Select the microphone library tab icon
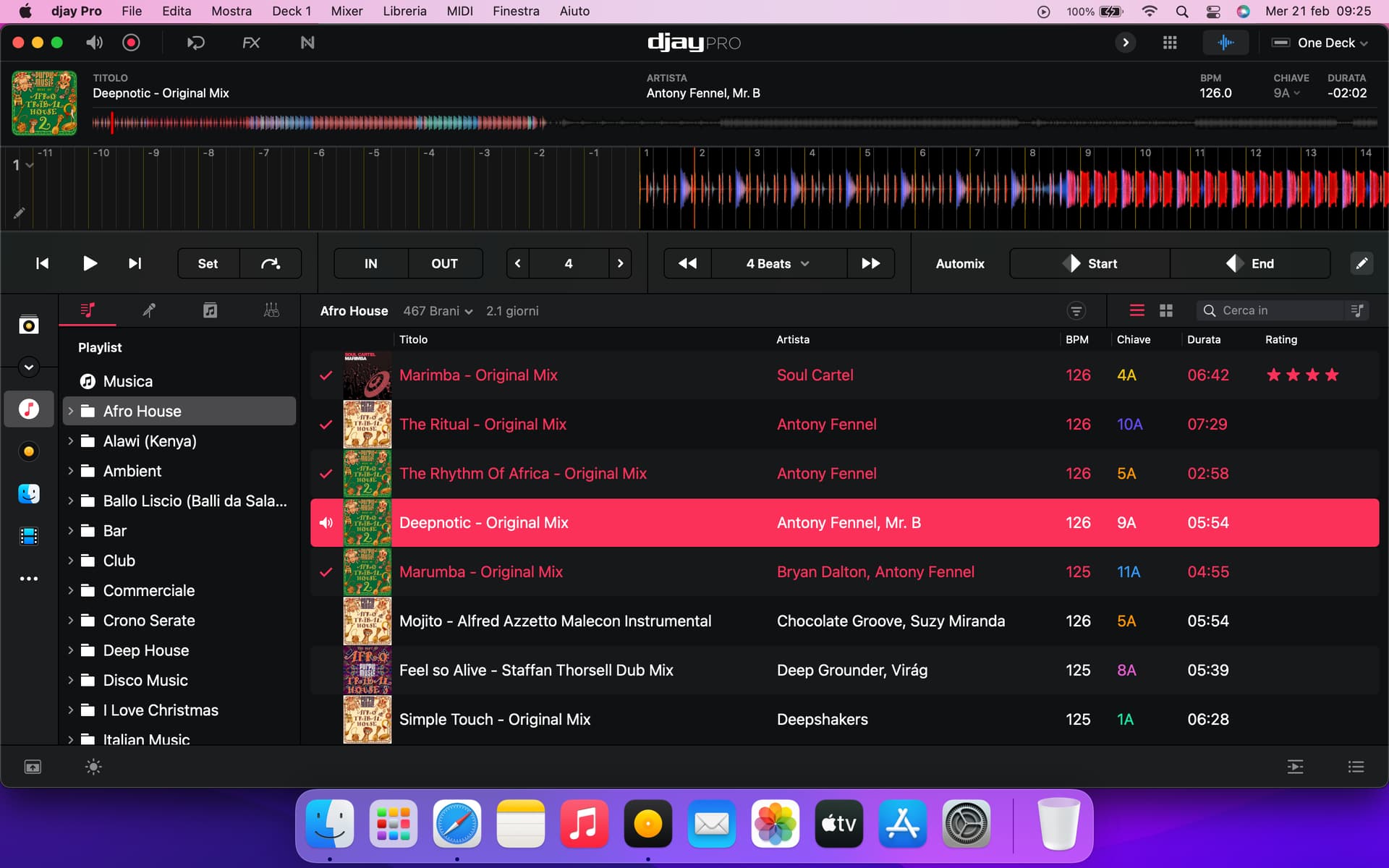This screenshot has width=1389, height=868. coord(149,310)
